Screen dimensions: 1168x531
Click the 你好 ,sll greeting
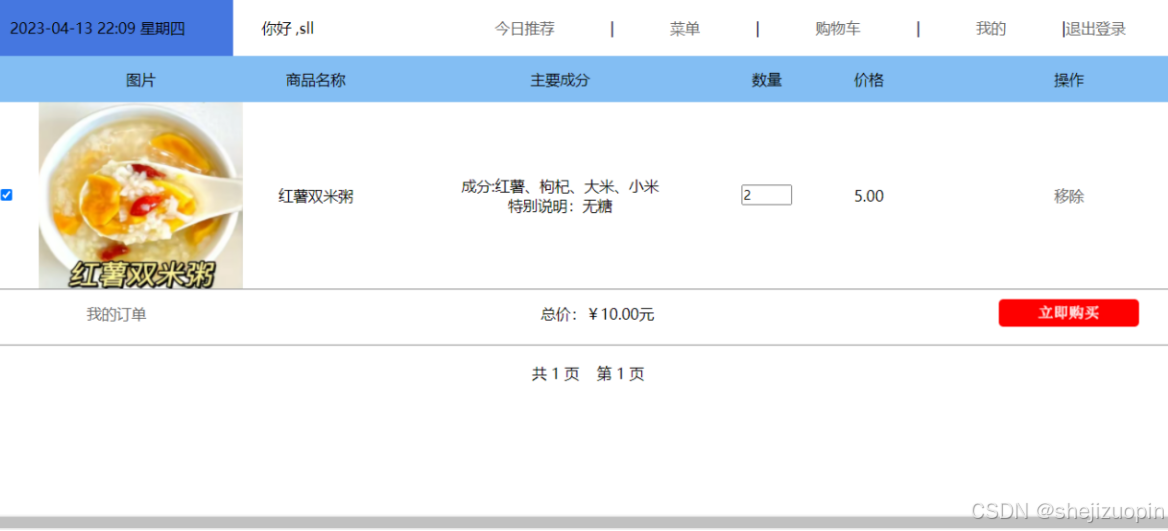[x=288, y=29]
